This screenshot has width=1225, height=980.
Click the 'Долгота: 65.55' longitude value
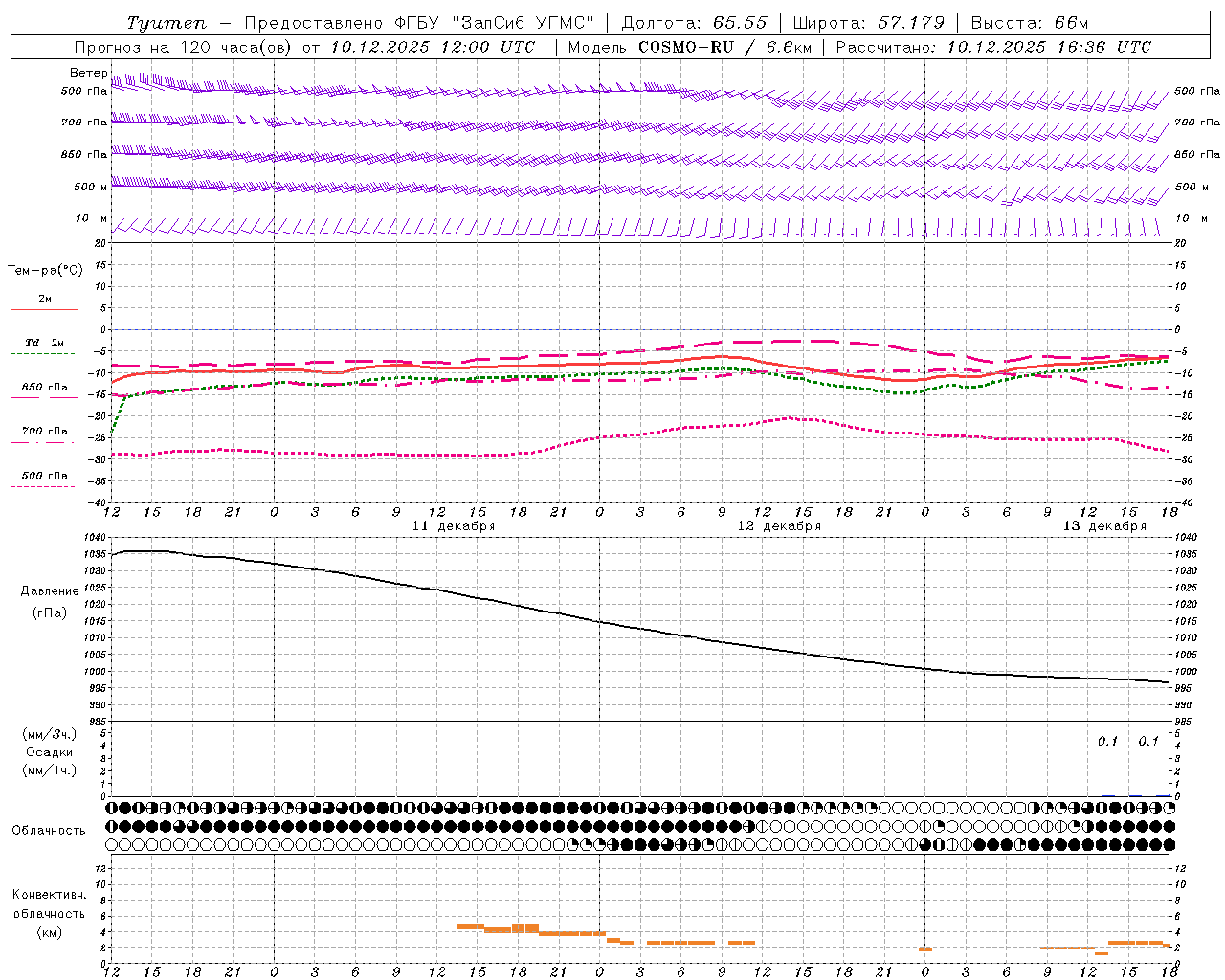tap(695, 23)
